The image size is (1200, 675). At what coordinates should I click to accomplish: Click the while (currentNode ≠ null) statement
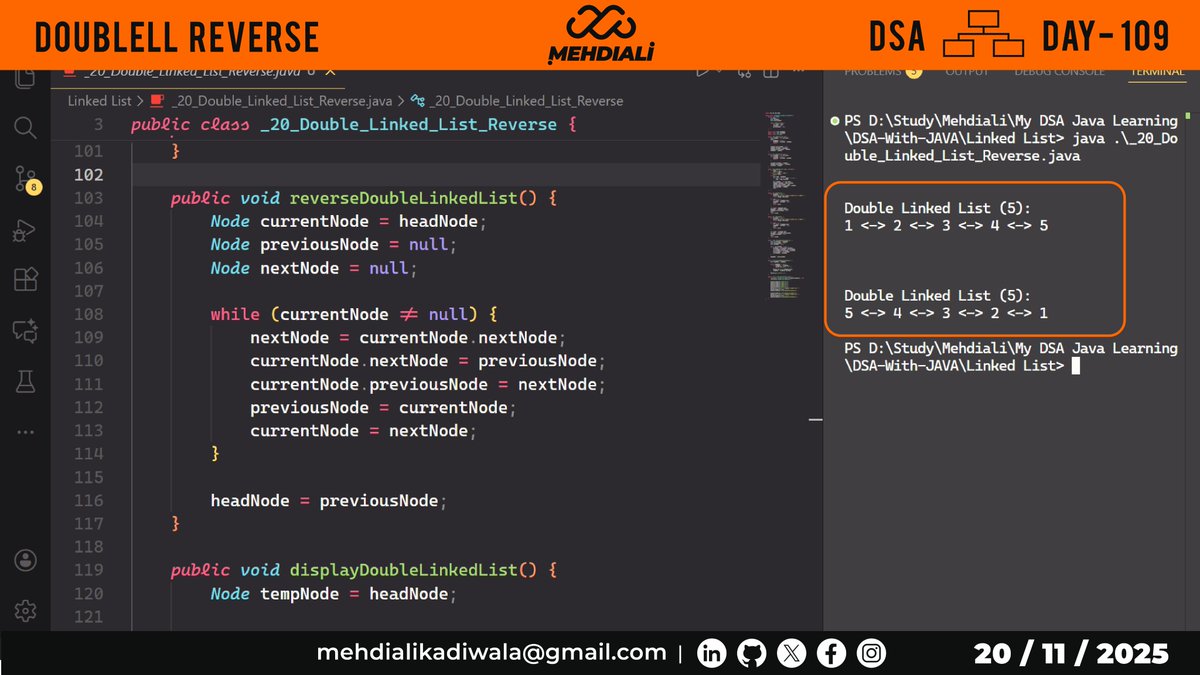click(354, 314)
